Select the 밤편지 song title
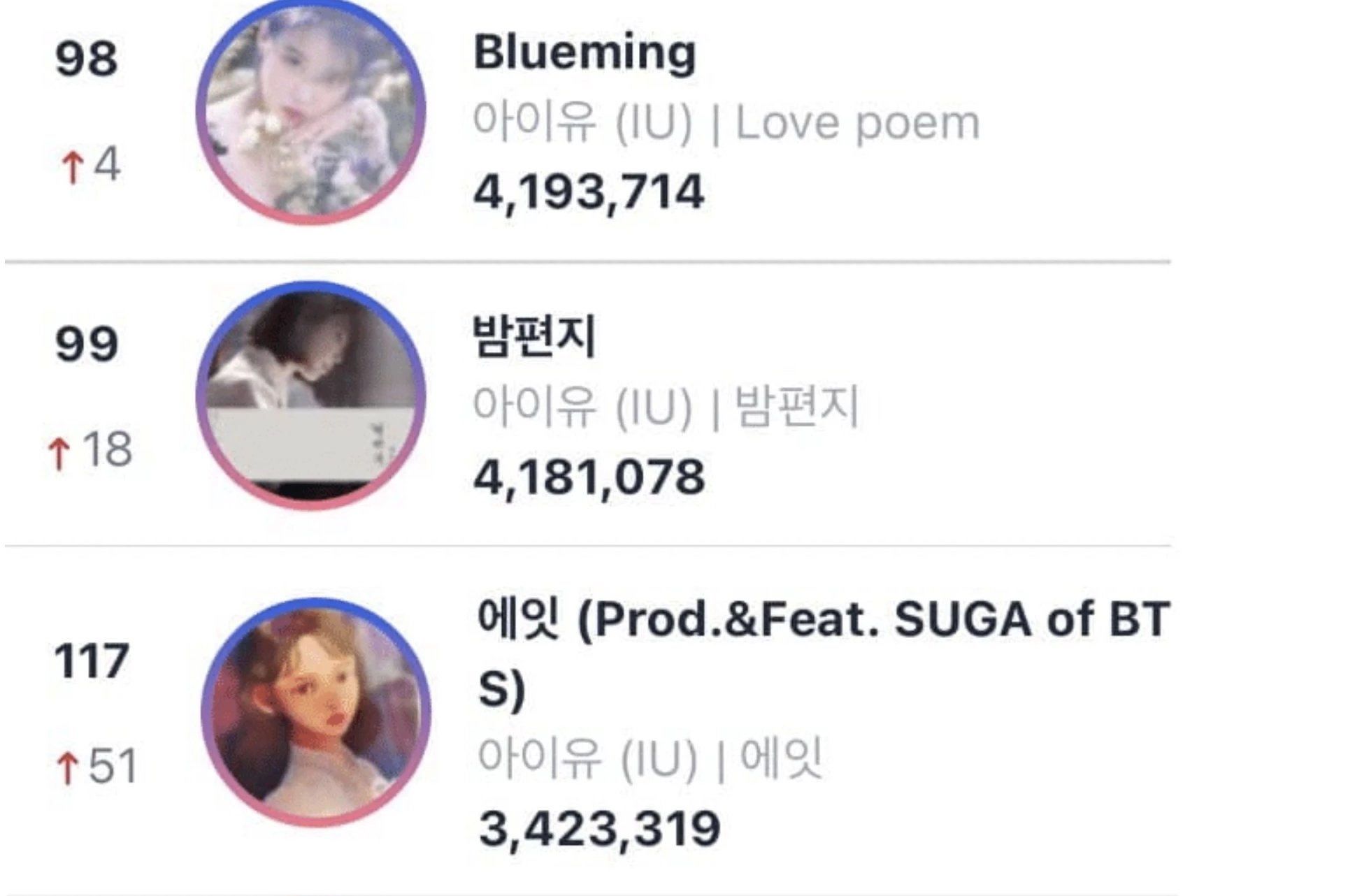This screenshot has width=1348, height=896. click(534, 336)
